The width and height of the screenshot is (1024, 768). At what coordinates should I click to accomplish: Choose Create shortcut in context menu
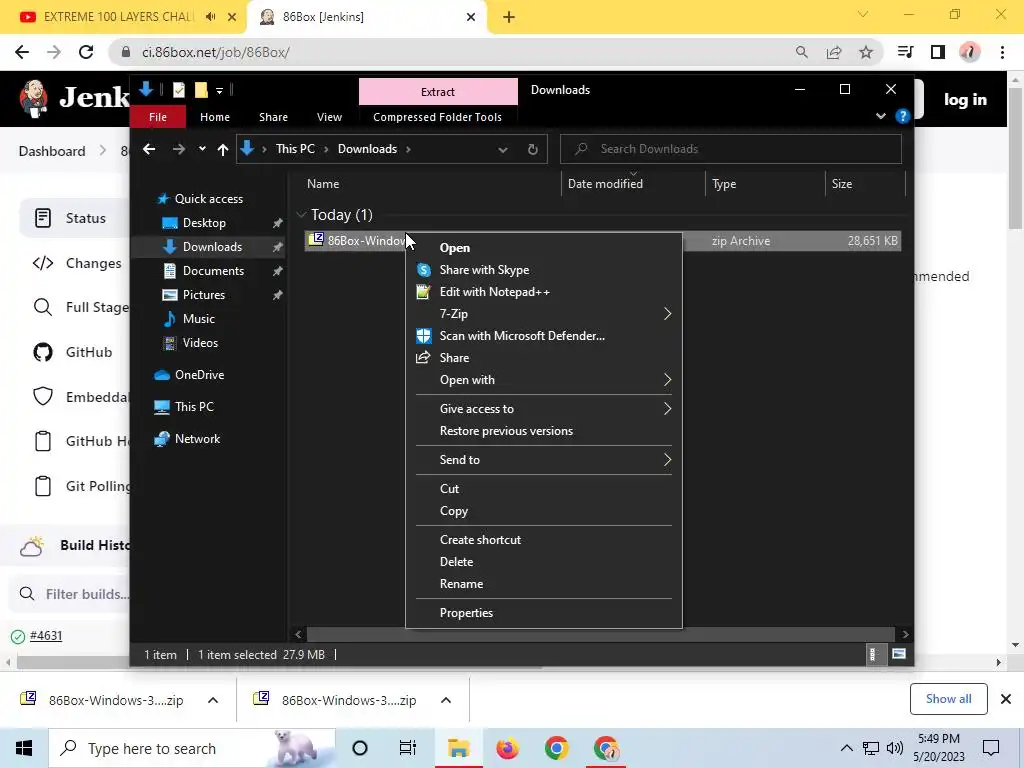(x=481, y=539)
